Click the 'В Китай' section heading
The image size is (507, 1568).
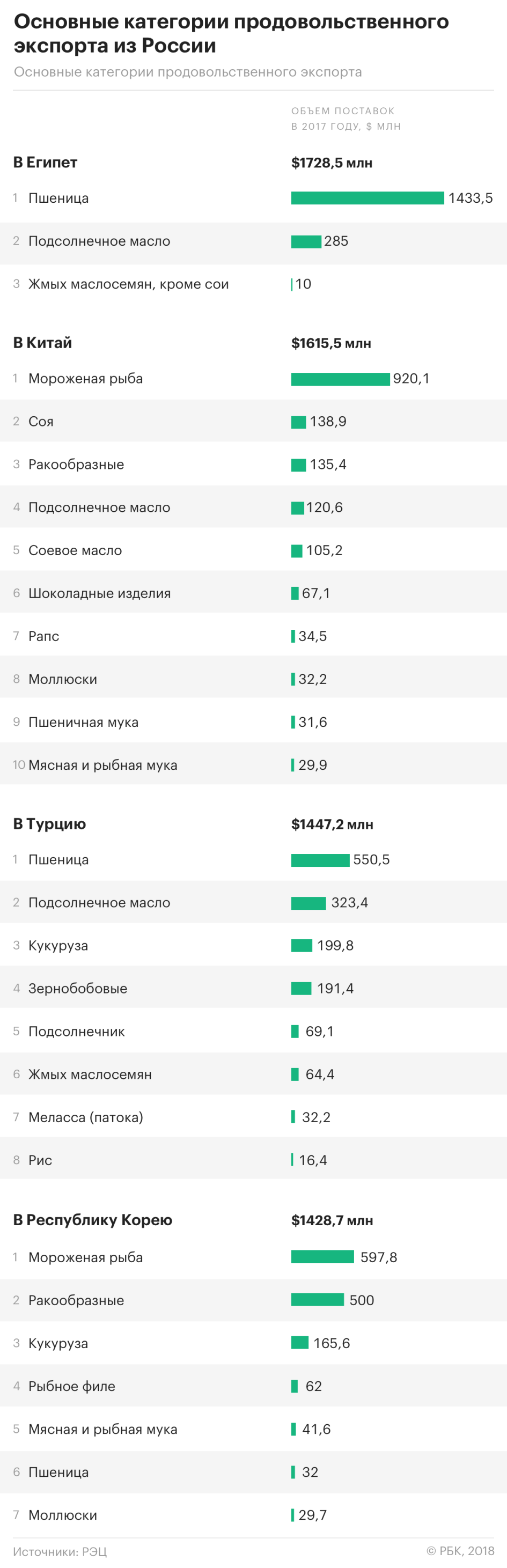pos(42,343)
